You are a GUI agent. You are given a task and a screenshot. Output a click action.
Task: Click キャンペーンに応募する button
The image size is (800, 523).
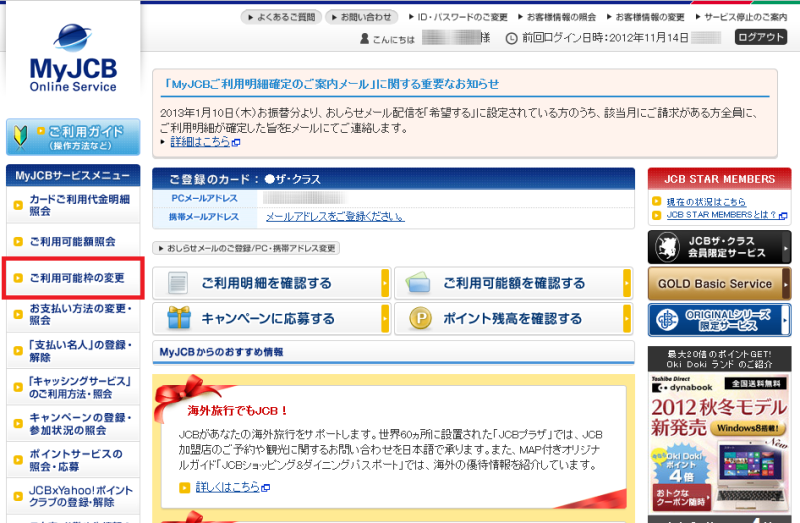(x=271, y=318)
